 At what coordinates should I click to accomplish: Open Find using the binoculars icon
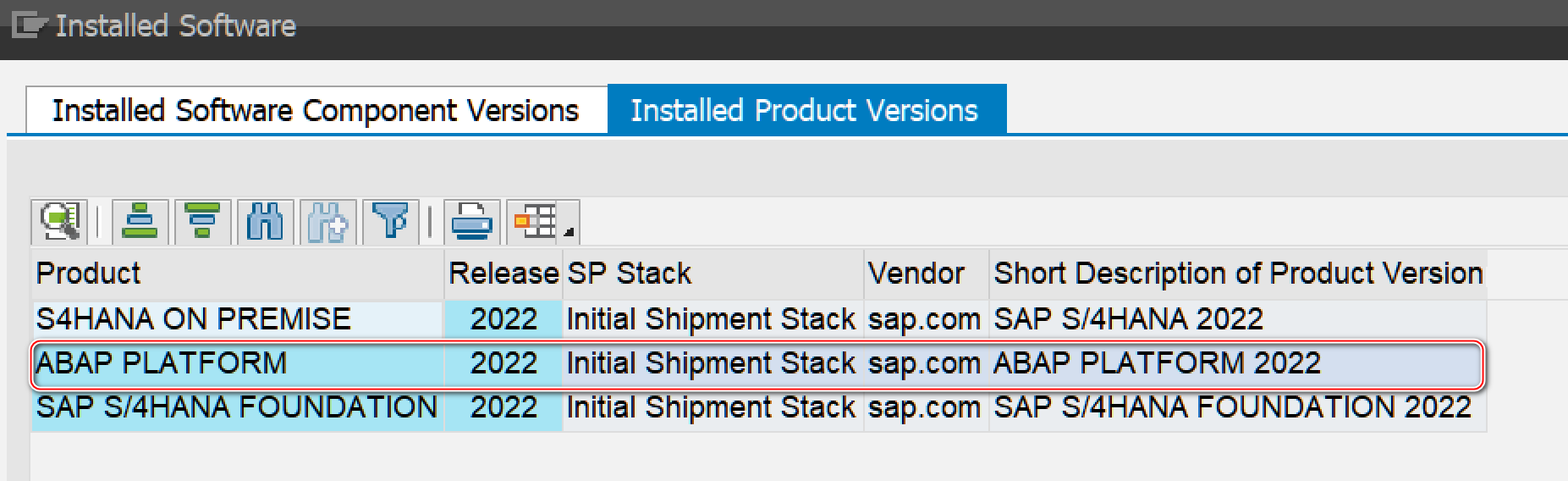[x=265, y=222]
